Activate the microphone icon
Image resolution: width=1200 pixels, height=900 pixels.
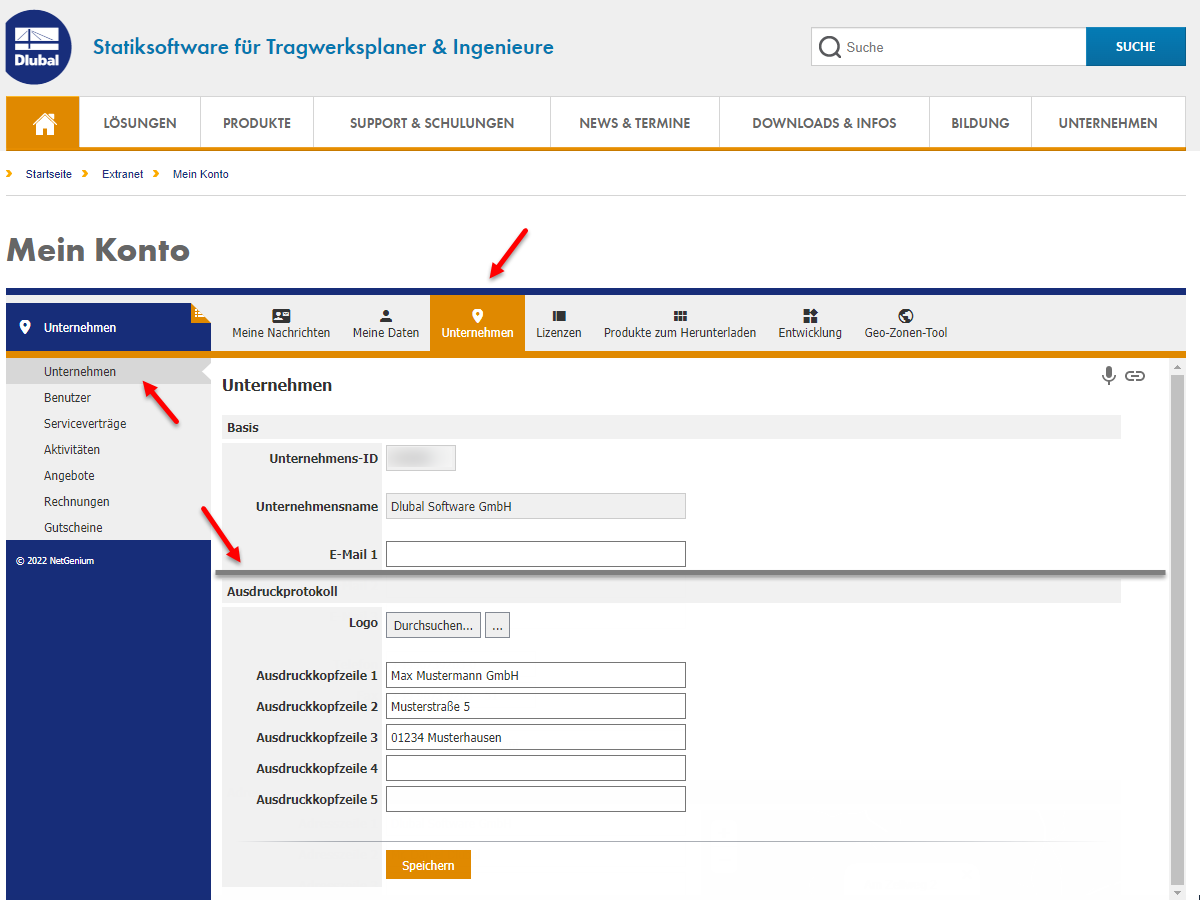(1108, 376)
